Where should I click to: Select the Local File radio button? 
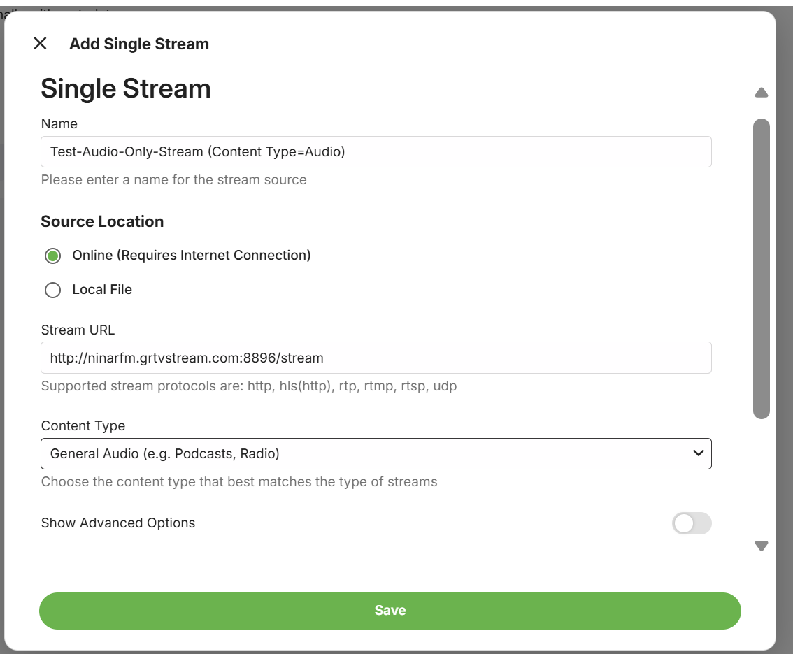[x=53, y=290]
